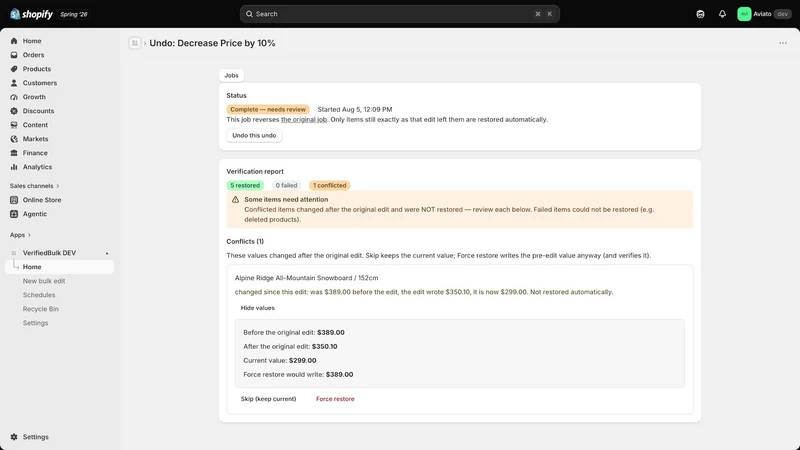This screenshot has width=800, height=450.
Task: Click the Alpine Ridge All-Mountain Snowboard / 152cm title
Action: tap(306, 278)
